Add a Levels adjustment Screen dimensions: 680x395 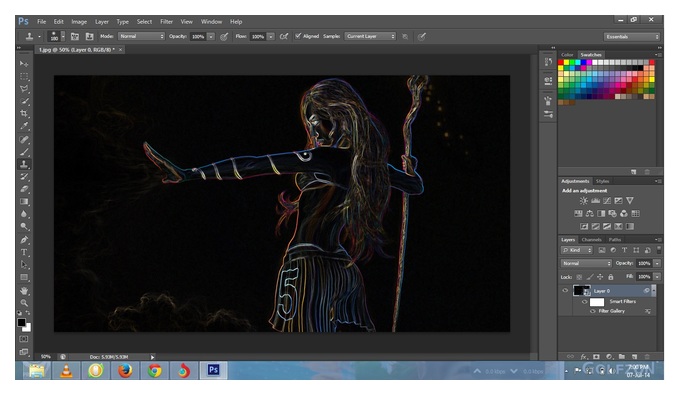click(595, 201)
